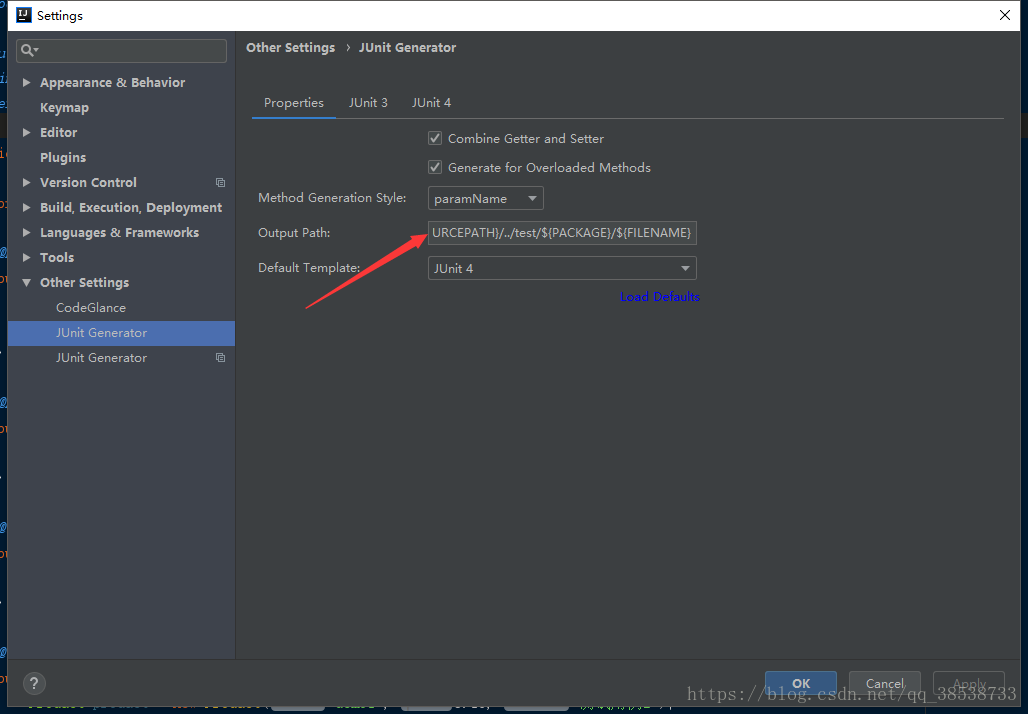Click the Apply button

point(968,683)
